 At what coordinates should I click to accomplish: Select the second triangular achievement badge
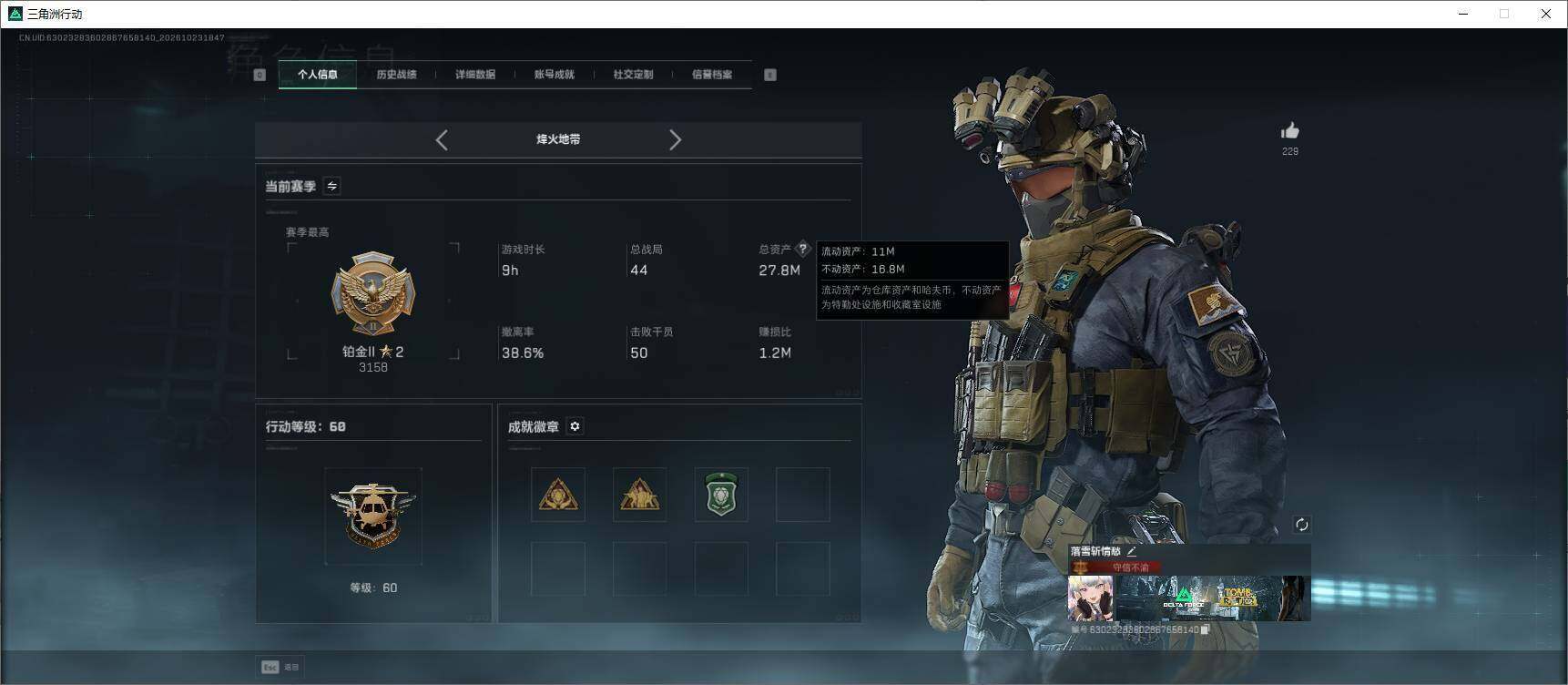coord(639,495)
